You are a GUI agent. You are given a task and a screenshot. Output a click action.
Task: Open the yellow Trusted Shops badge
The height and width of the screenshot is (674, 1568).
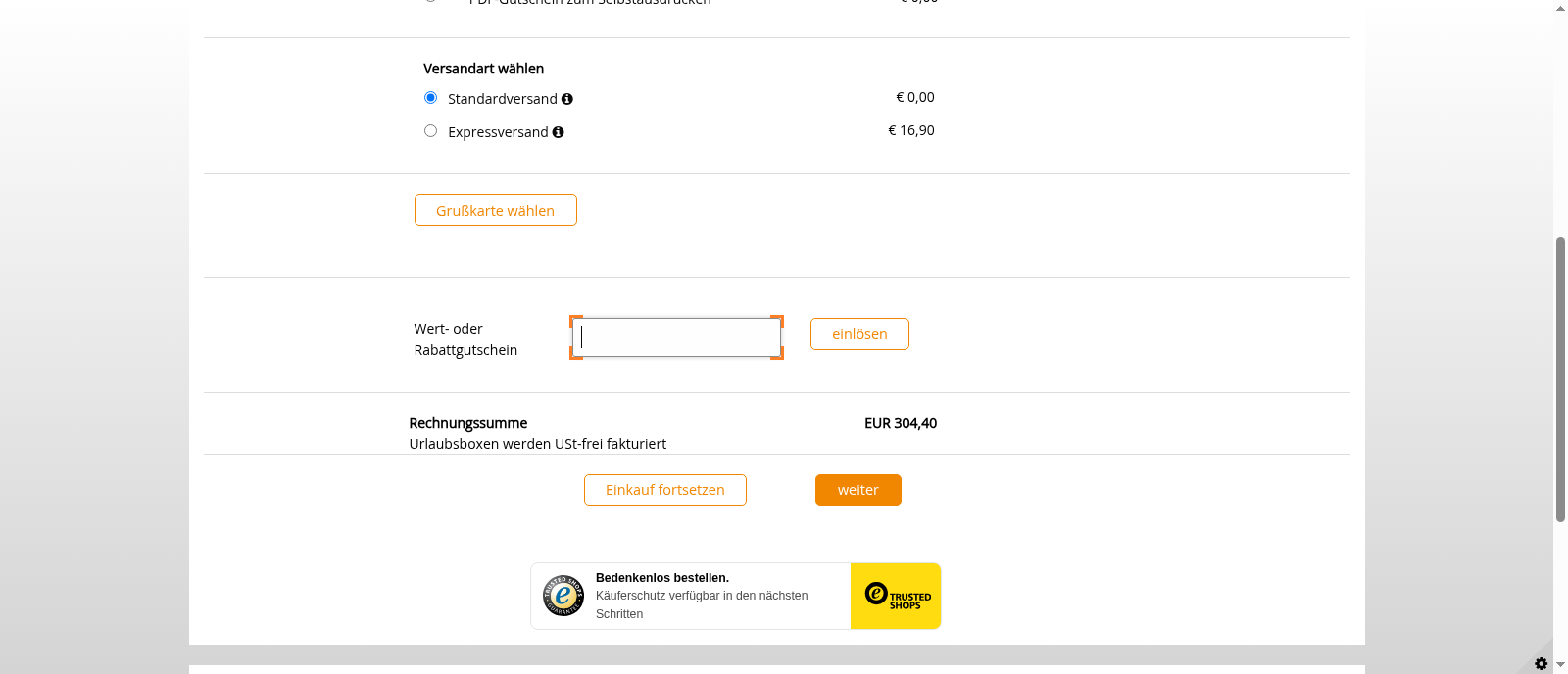coord(895,596)
